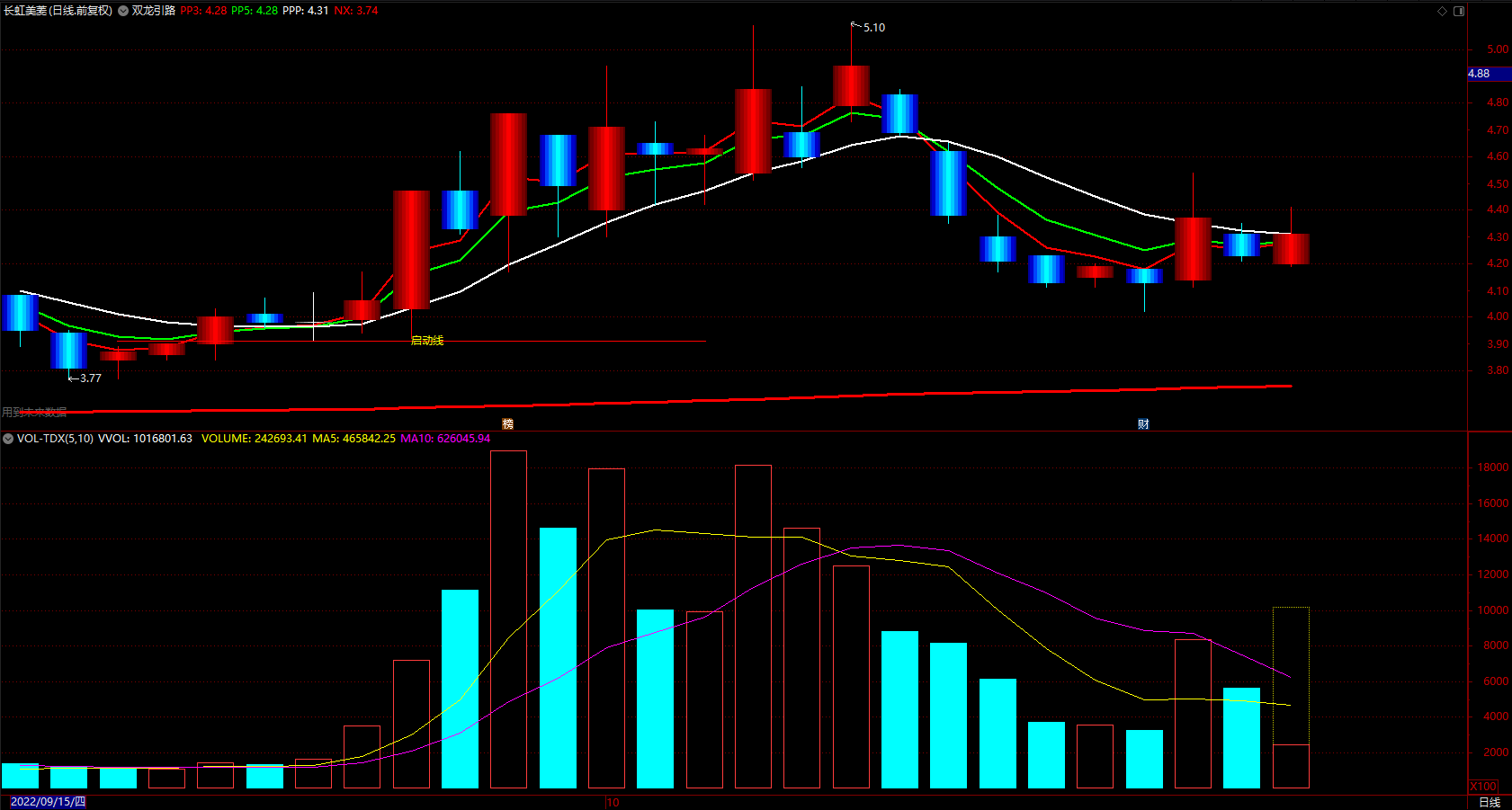Click the 用到未来数据 warning text
This screenshot has height=810, width=1512.
pos(34,413)
